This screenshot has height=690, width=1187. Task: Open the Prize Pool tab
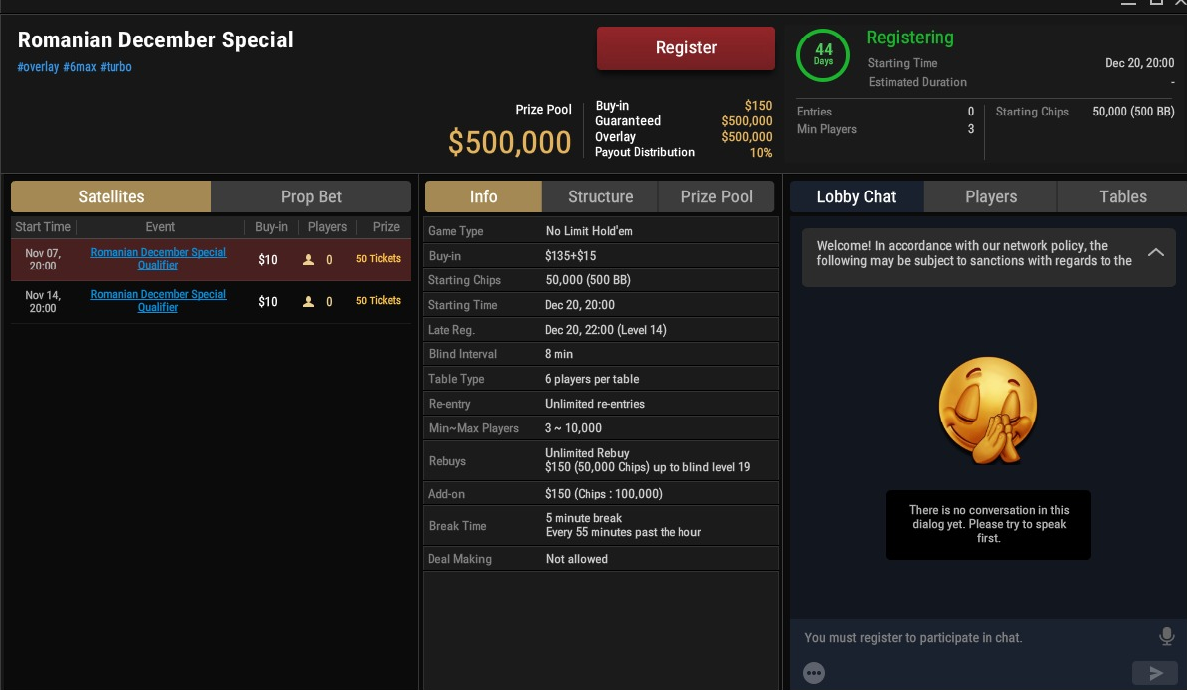click(x=716, y=197)
